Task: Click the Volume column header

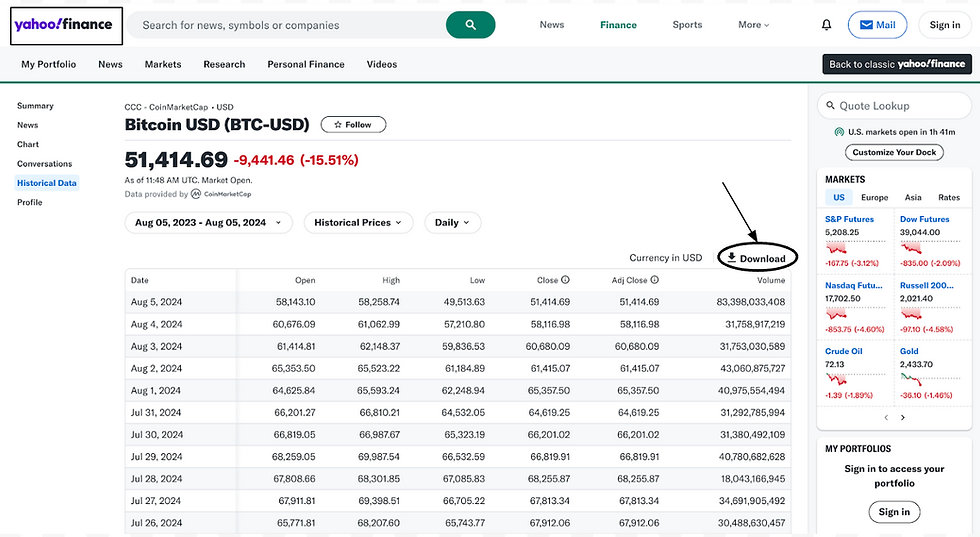Action: (x=771, y=281)
